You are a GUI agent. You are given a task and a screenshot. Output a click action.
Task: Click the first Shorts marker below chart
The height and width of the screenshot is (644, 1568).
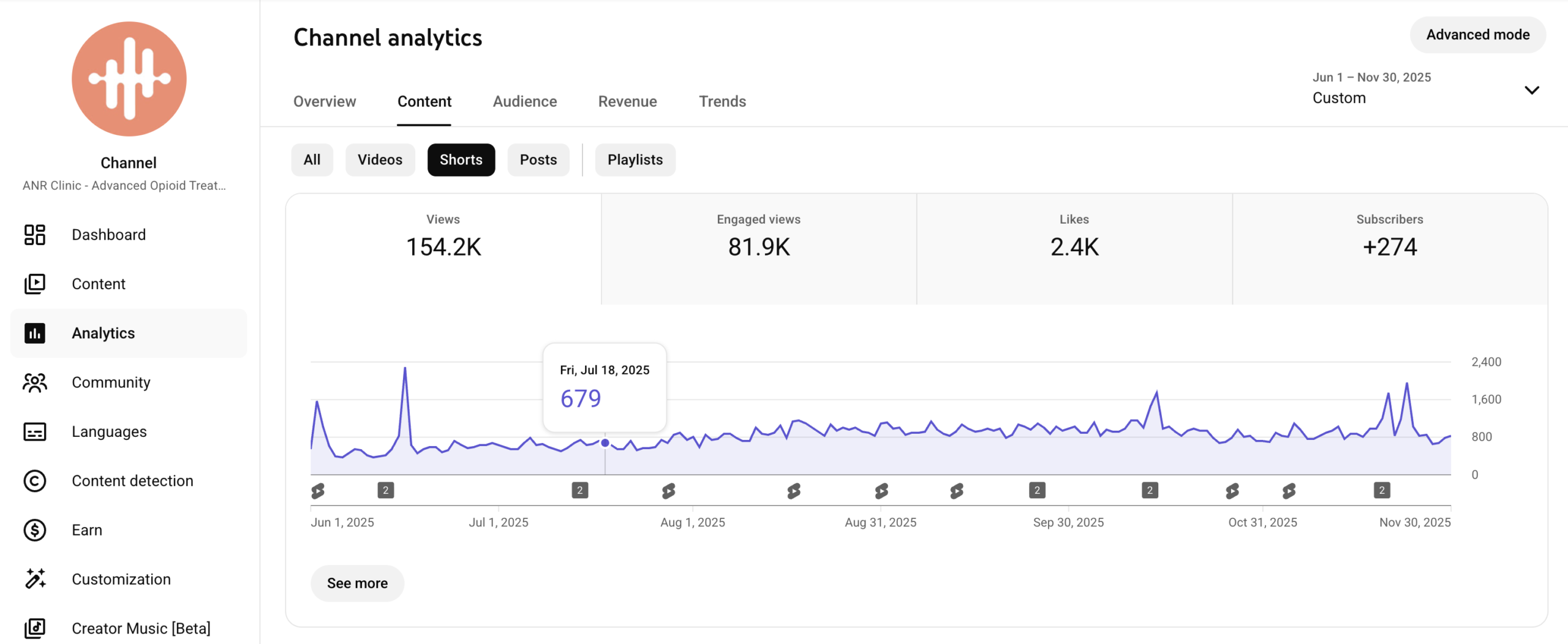point(318,490)
